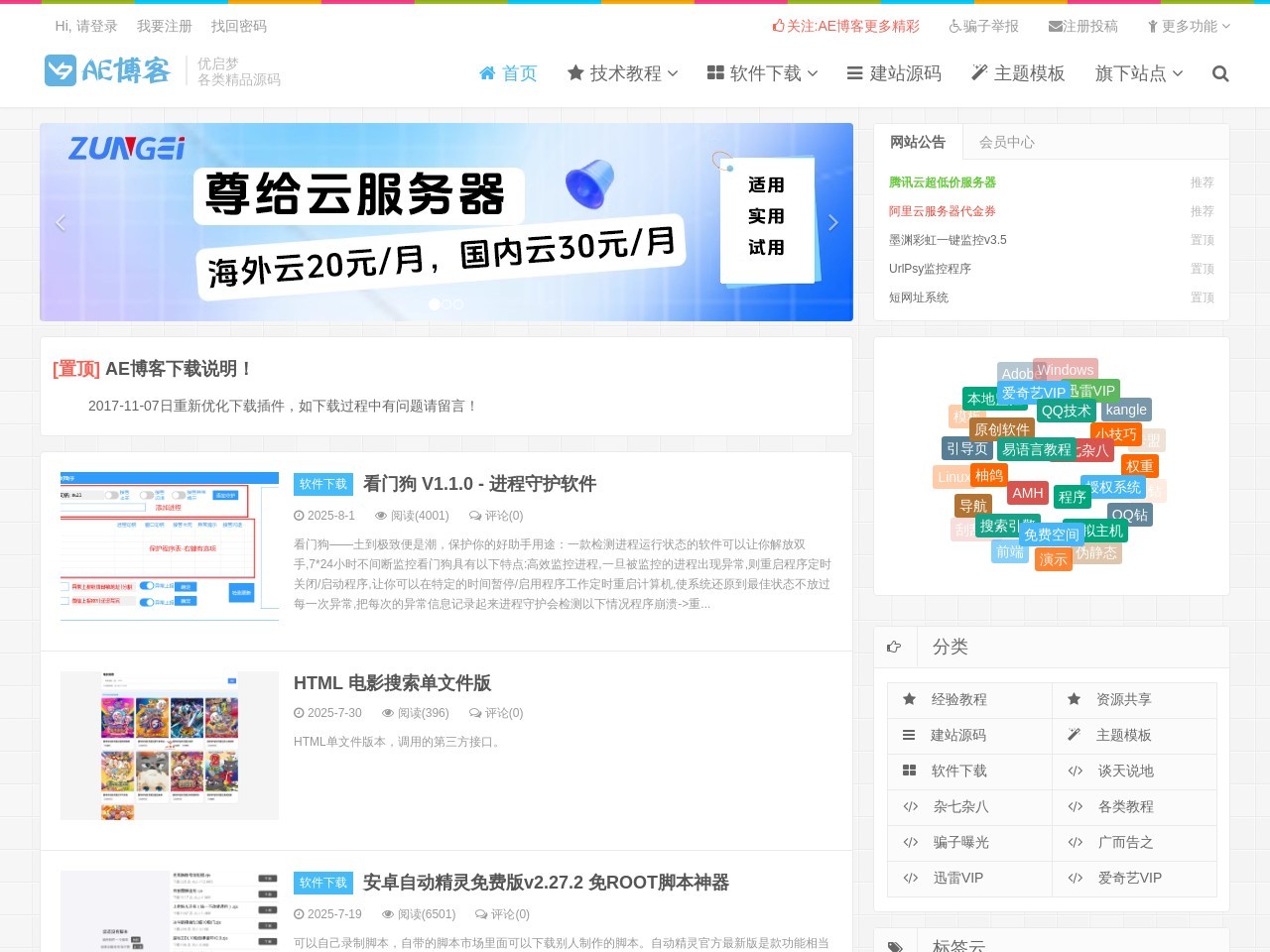Click the 尊给云服务器 banner image
Image resolution: width=1270 pixels, height=952 pixels.
tap(446, 222)
